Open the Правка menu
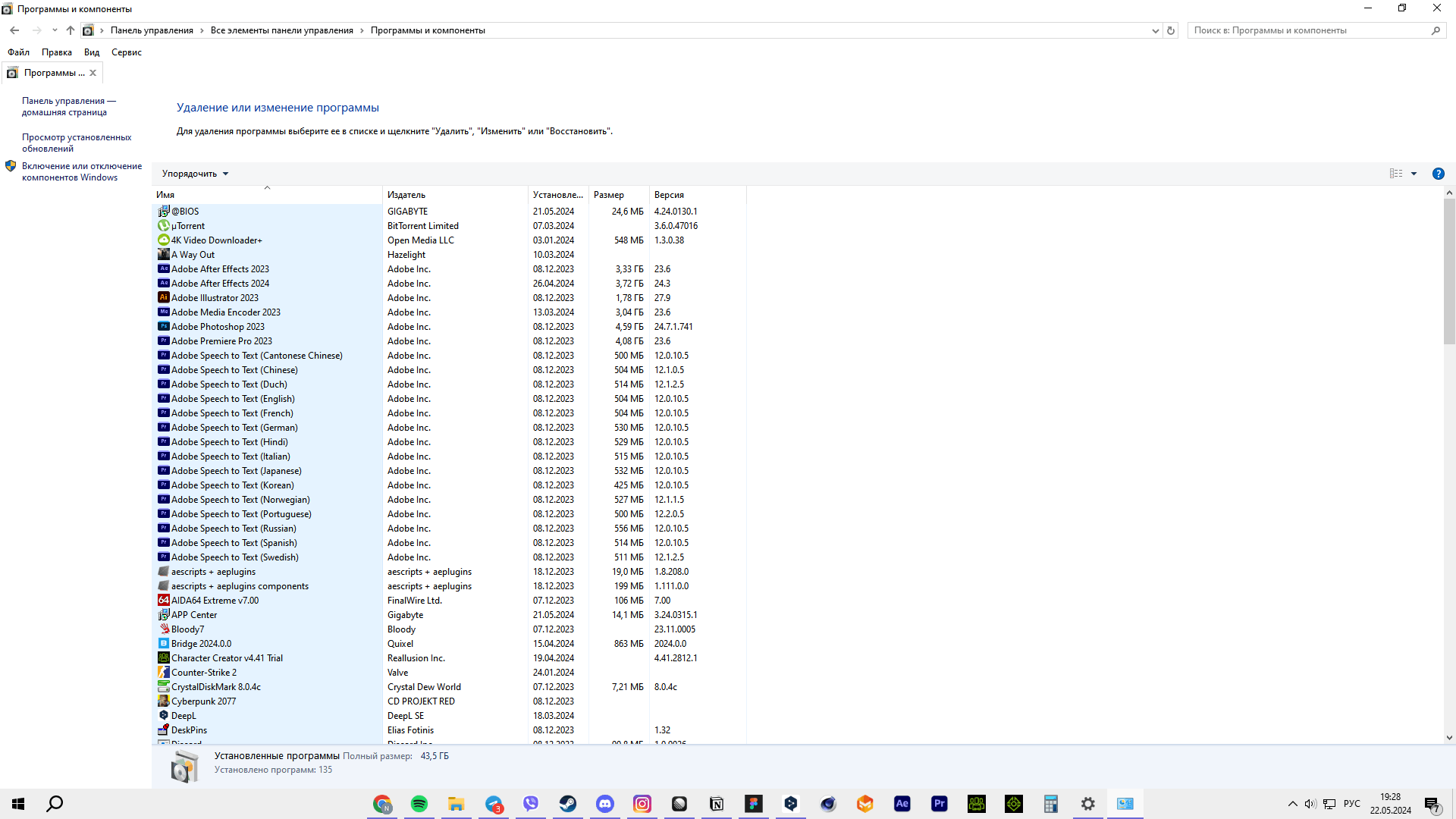The height and width of the screenshot is (819, 1456). (57, 52)
